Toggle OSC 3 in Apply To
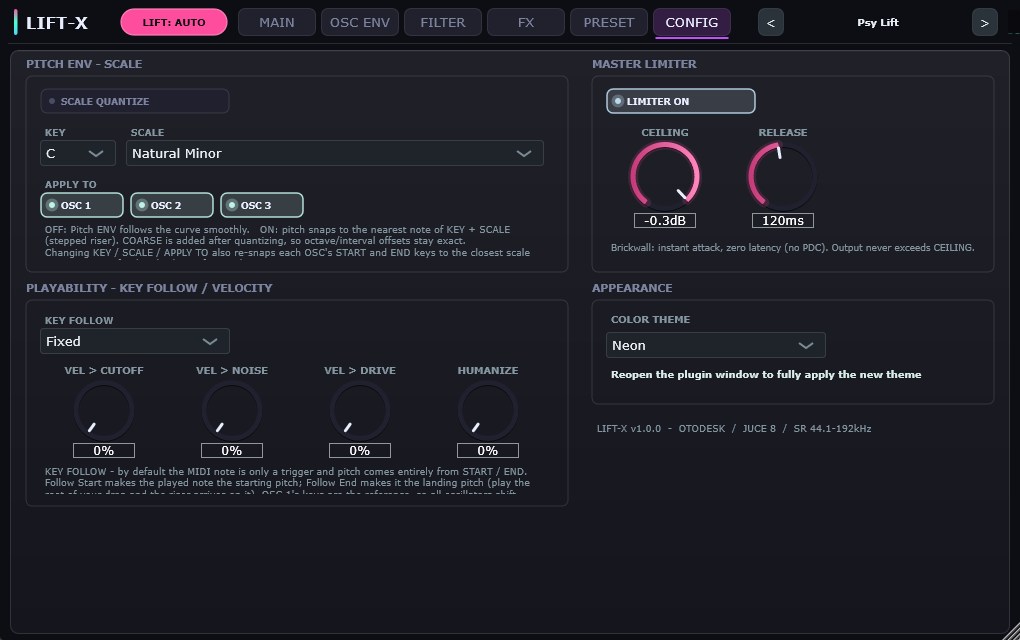The height and width of the screenshot is (640, 1020). [262, 205]
